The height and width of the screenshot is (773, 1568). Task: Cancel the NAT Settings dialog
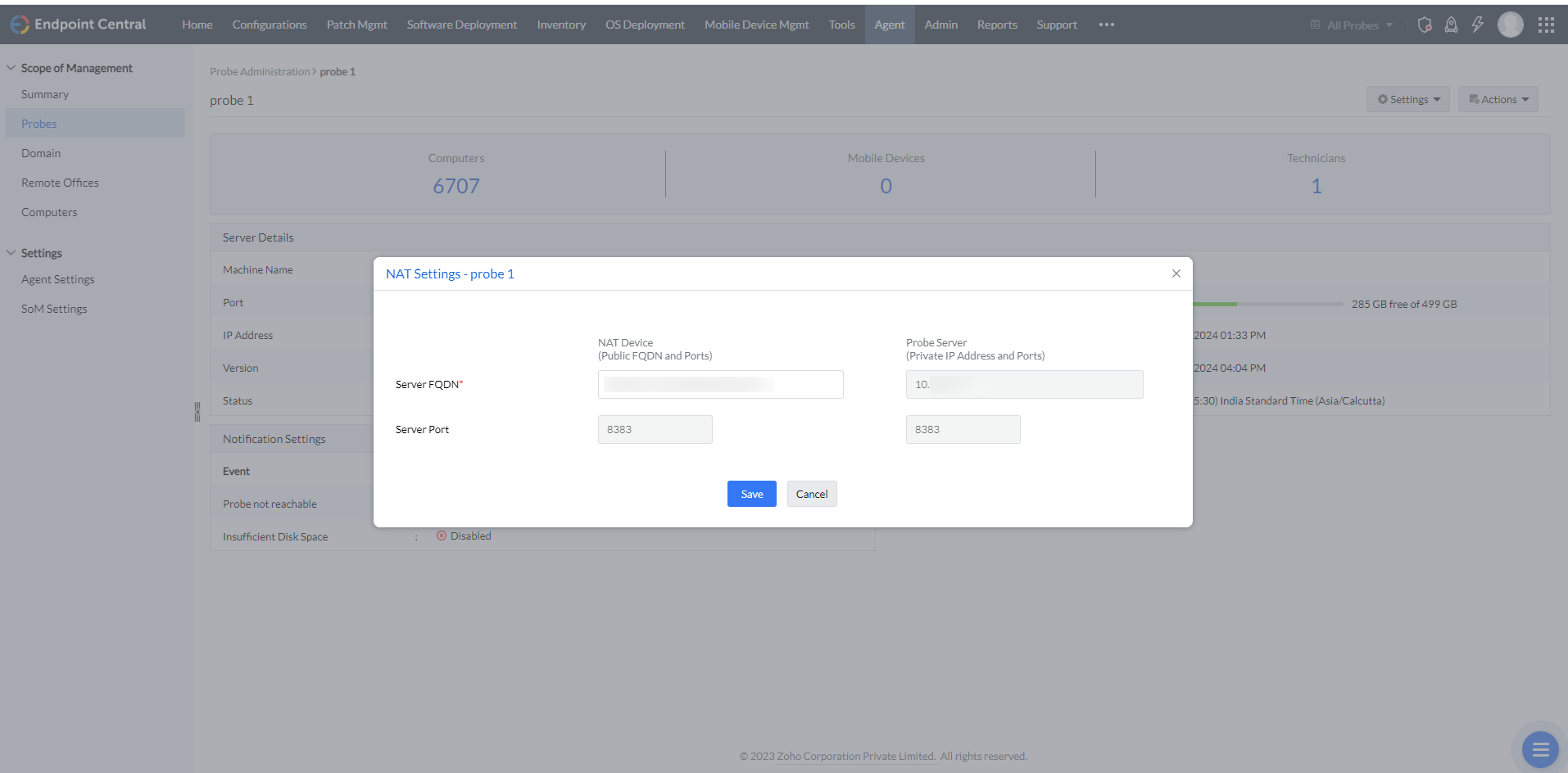point(812,494)
